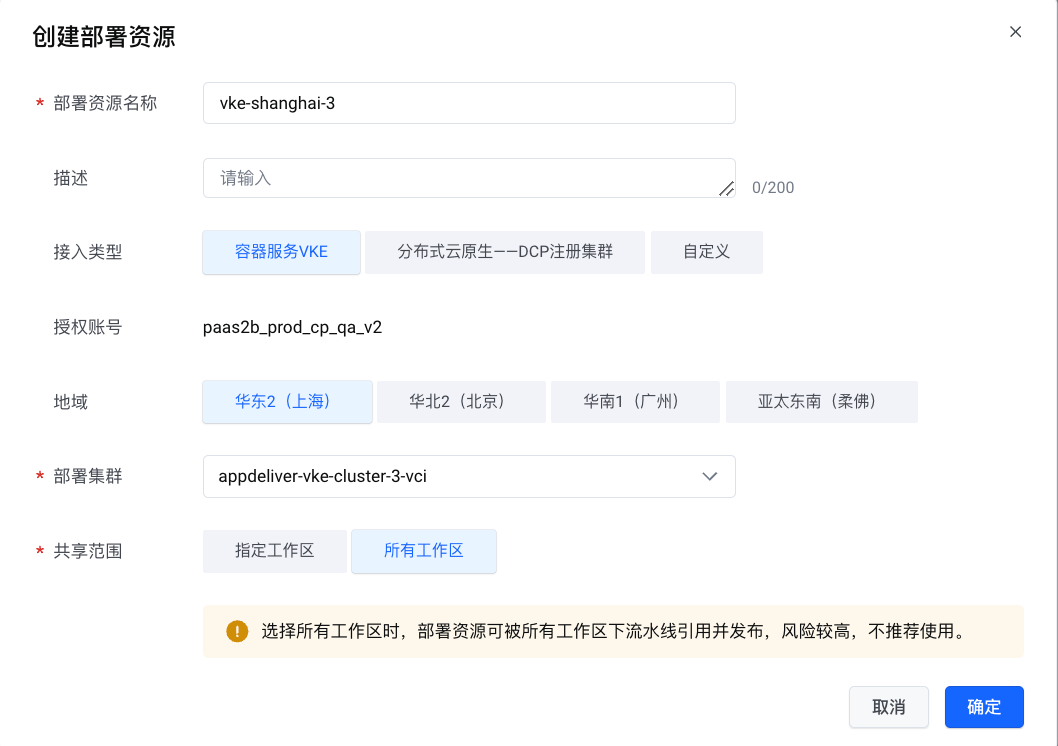Switch region to 华北2（北京）
Screen dimensions: 1058x746
461,402
